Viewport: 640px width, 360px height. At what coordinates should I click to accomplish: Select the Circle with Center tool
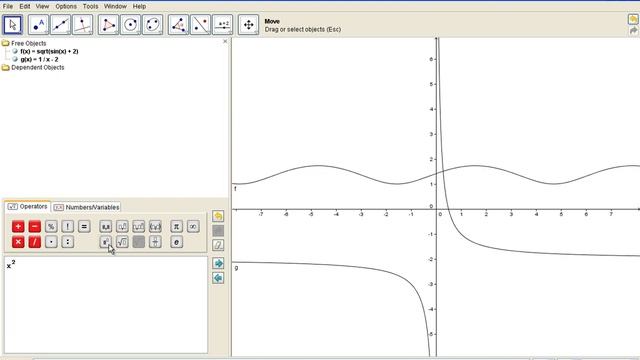(130, 25)
